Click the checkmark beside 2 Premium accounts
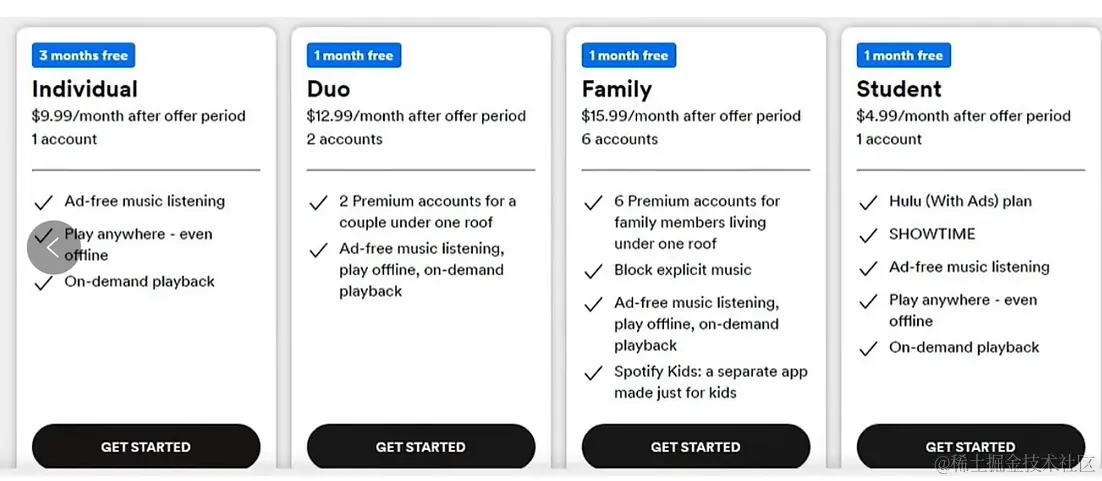The image size is (1102, 481). 318,203
